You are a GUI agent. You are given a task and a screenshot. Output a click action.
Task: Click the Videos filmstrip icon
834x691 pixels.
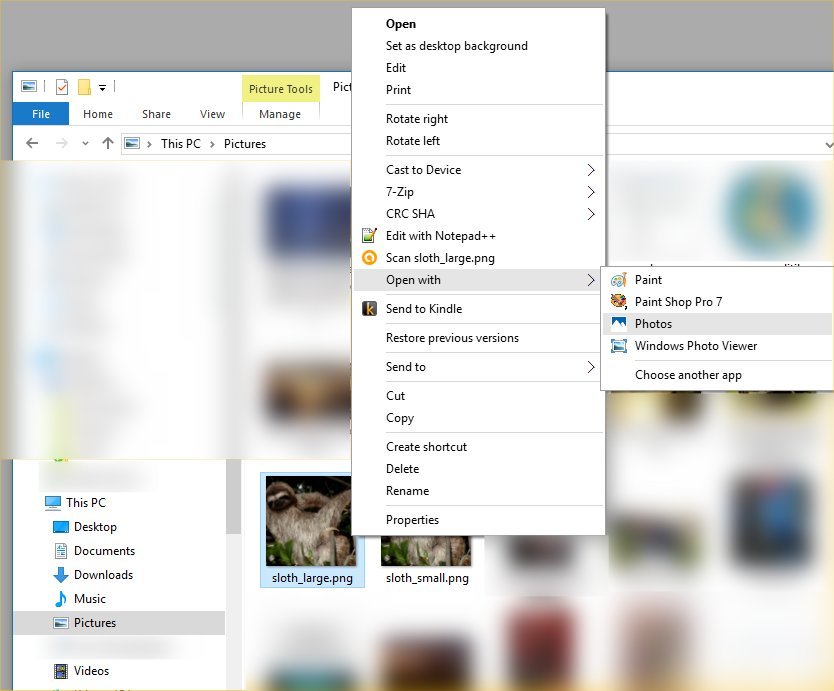pos(61,671)
